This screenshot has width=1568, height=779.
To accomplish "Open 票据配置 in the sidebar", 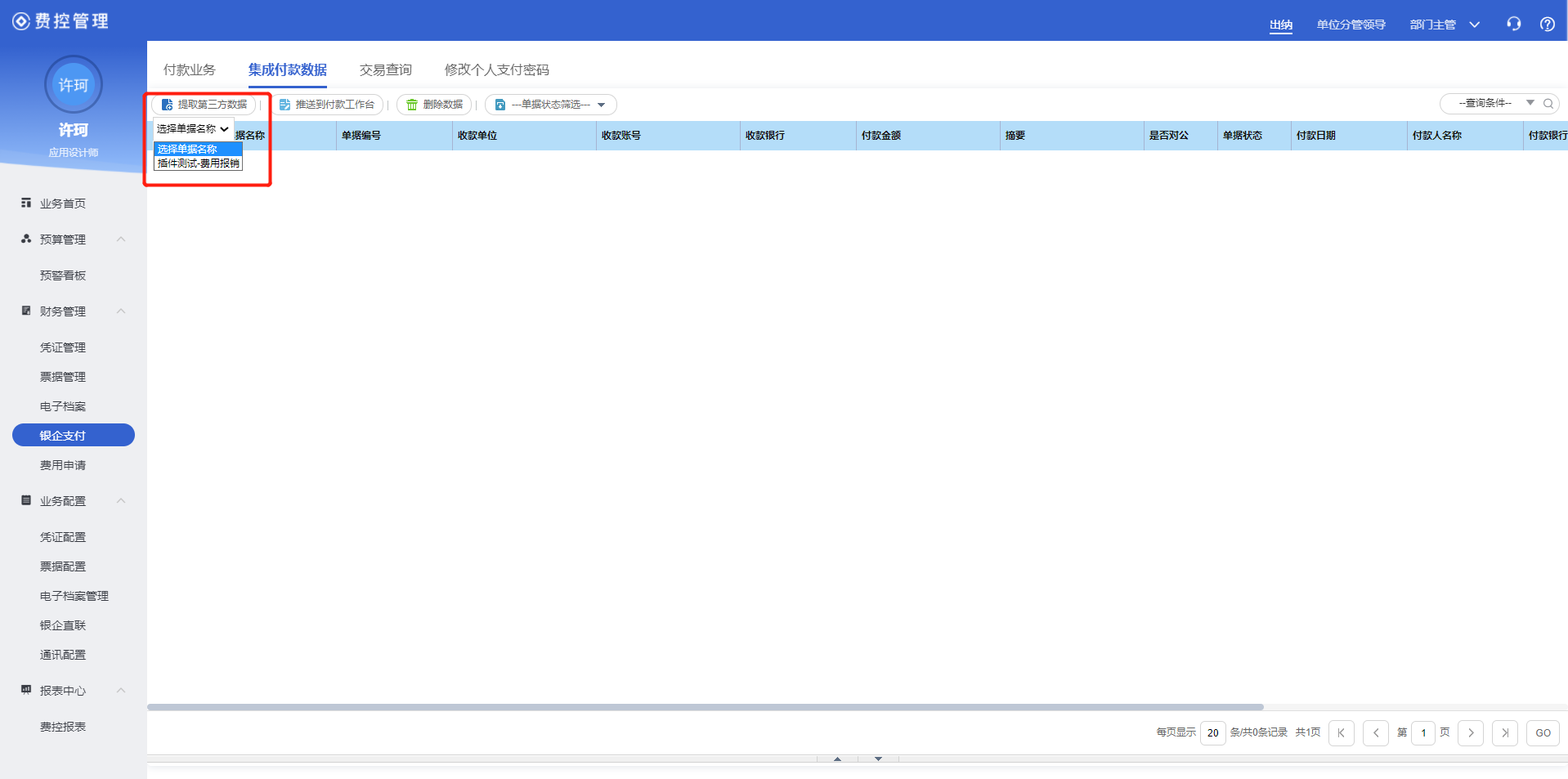I will click(63, 566).
